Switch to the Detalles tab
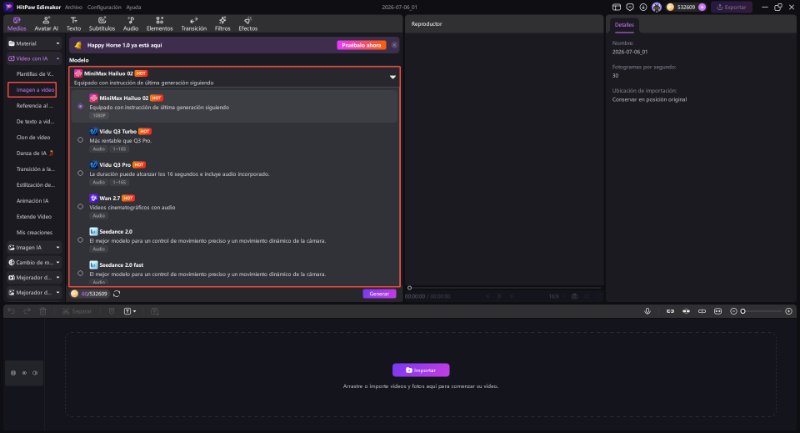This screenshot has height=433, width=800. (x=624, y=25)
